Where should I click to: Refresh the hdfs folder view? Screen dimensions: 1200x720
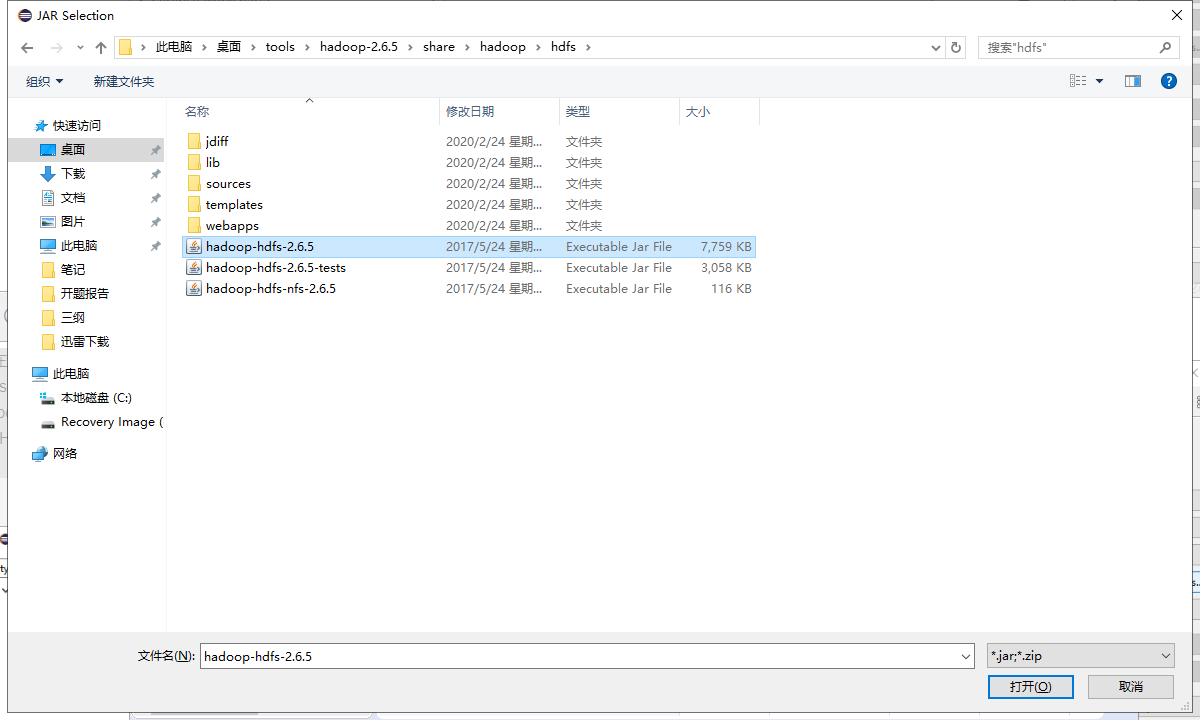[956, 47]
